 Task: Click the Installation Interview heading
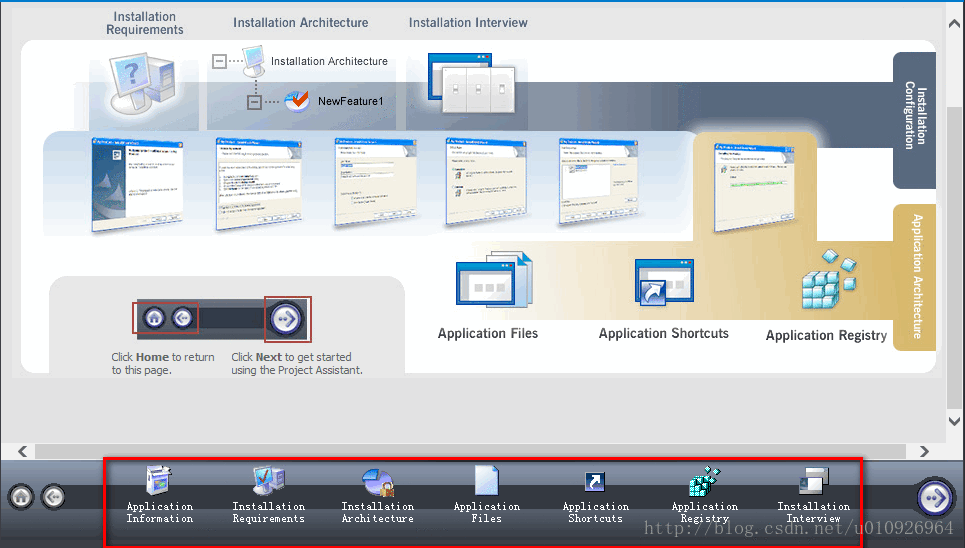tap(468, 23)
